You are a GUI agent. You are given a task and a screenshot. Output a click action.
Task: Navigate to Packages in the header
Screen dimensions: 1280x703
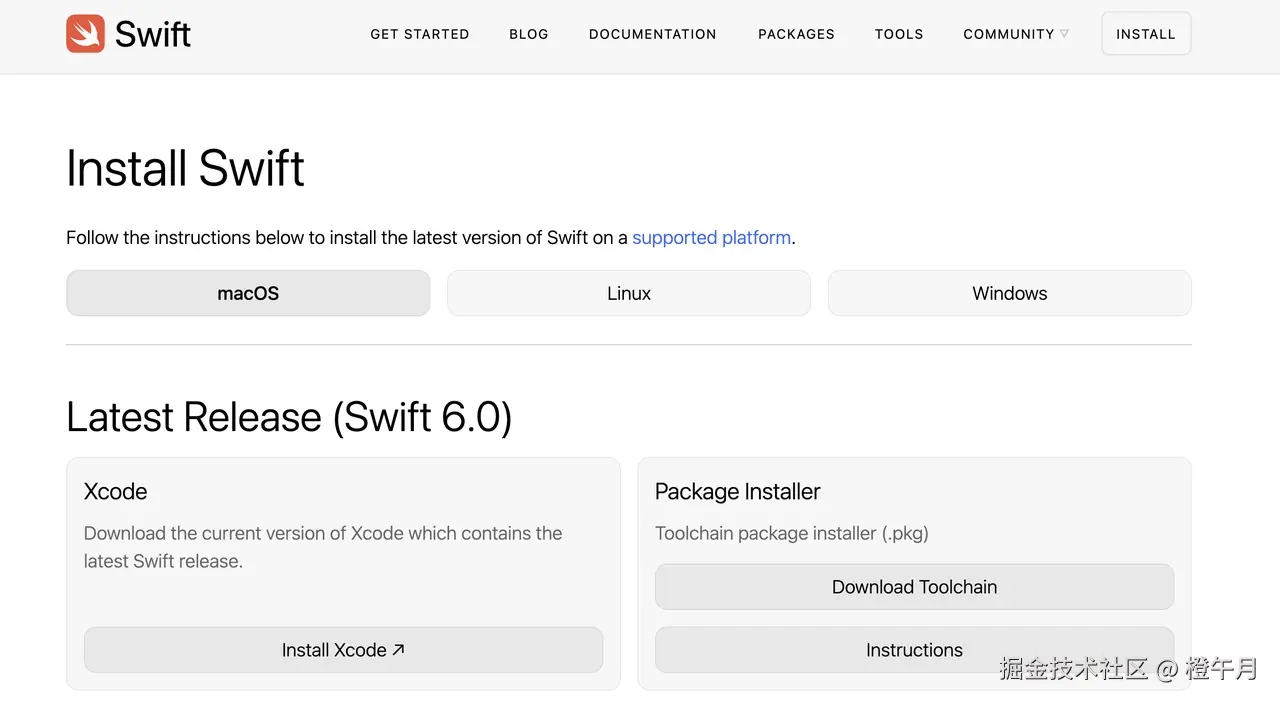pos(796,34)
